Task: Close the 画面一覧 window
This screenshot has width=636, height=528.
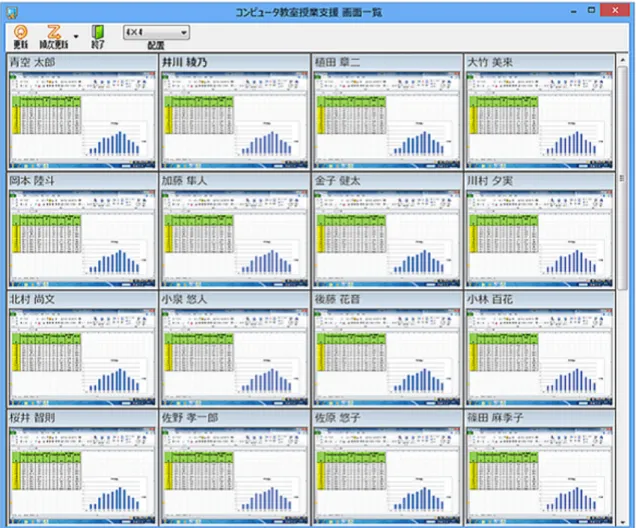Action: click(615, 11)
